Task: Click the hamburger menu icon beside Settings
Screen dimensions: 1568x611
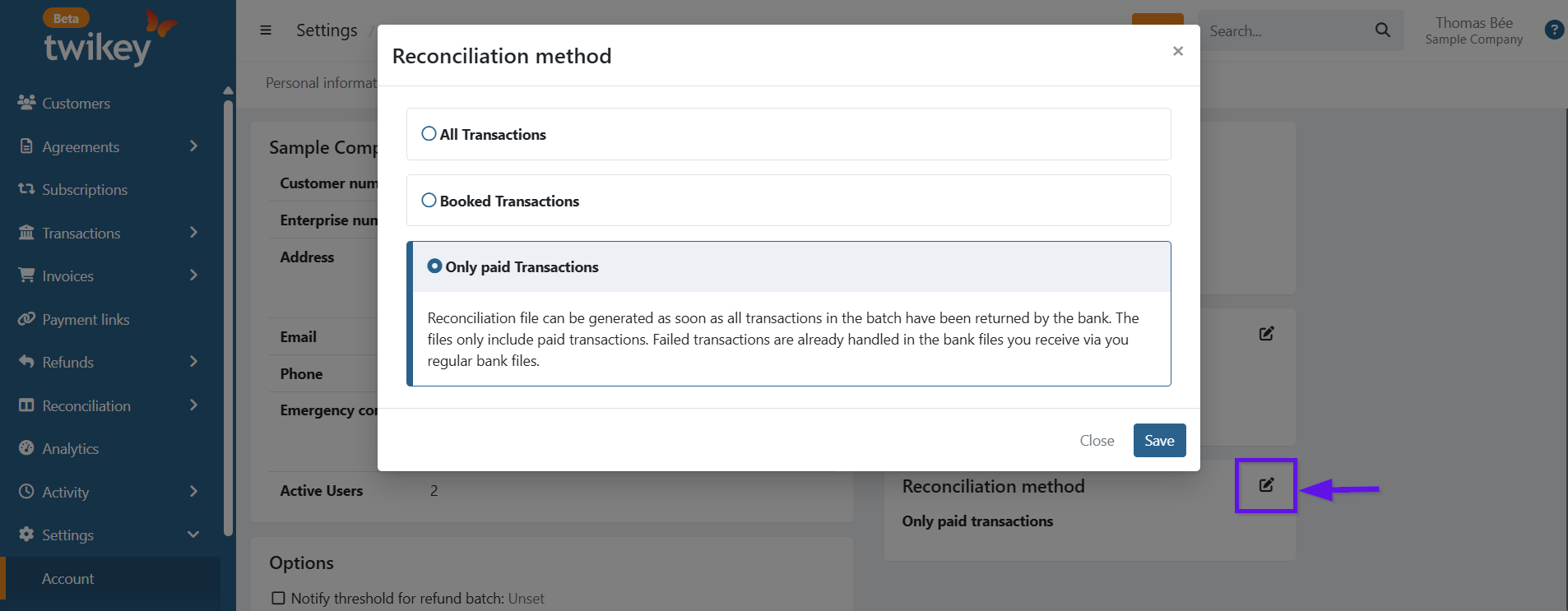Action: [x=266, y=30]
